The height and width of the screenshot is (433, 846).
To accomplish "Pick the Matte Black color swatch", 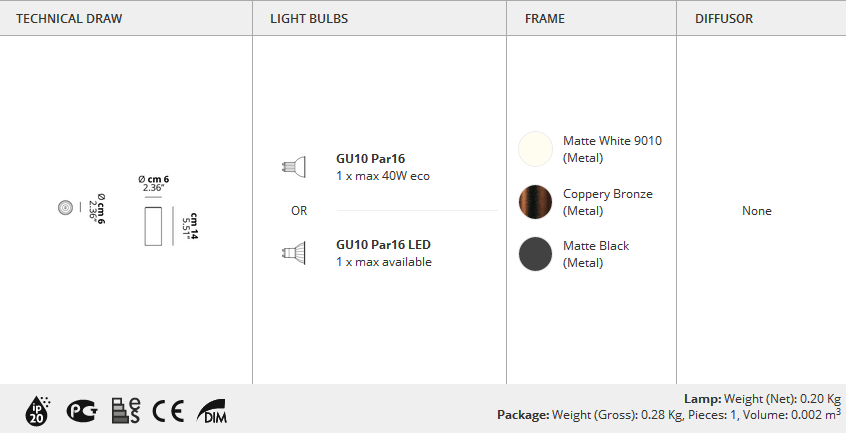I will tap(535, 254).
